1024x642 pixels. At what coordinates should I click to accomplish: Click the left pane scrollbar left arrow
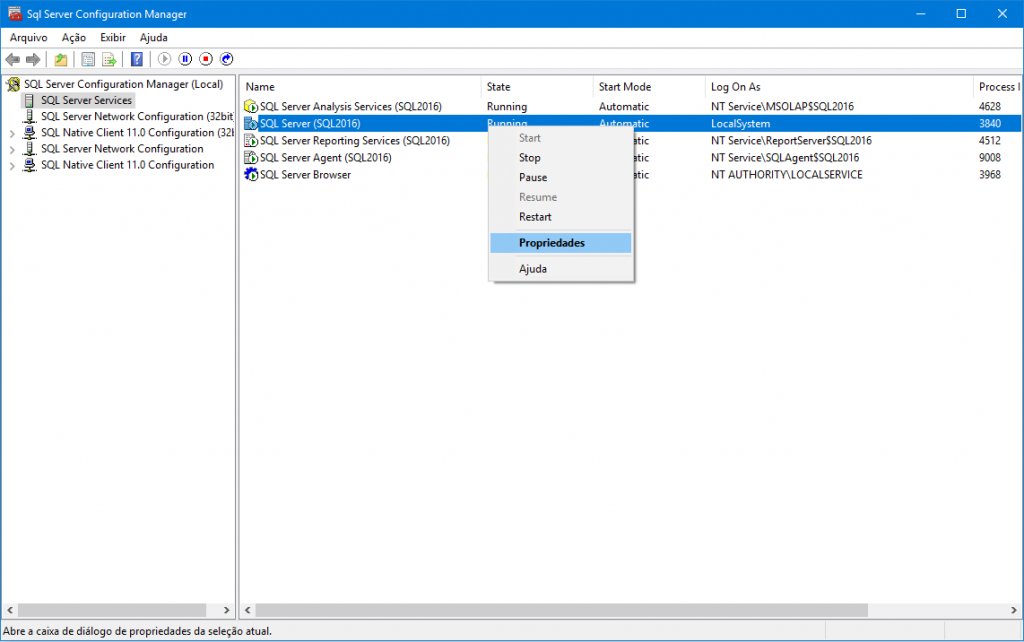(x=10, y=610)
